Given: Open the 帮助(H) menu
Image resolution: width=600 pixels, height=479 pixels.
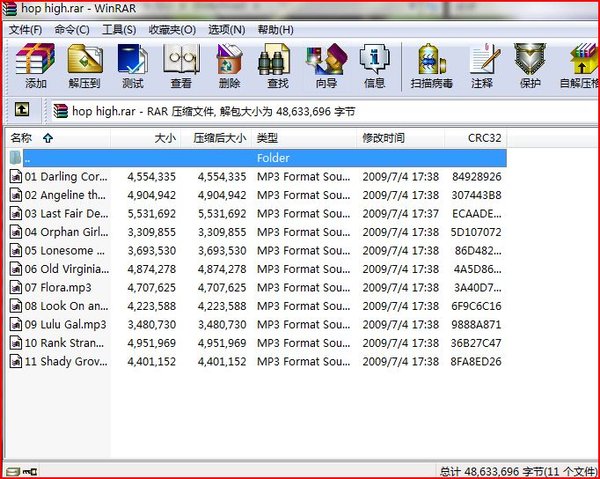Looking at the screenshot, I should point(276,29).
